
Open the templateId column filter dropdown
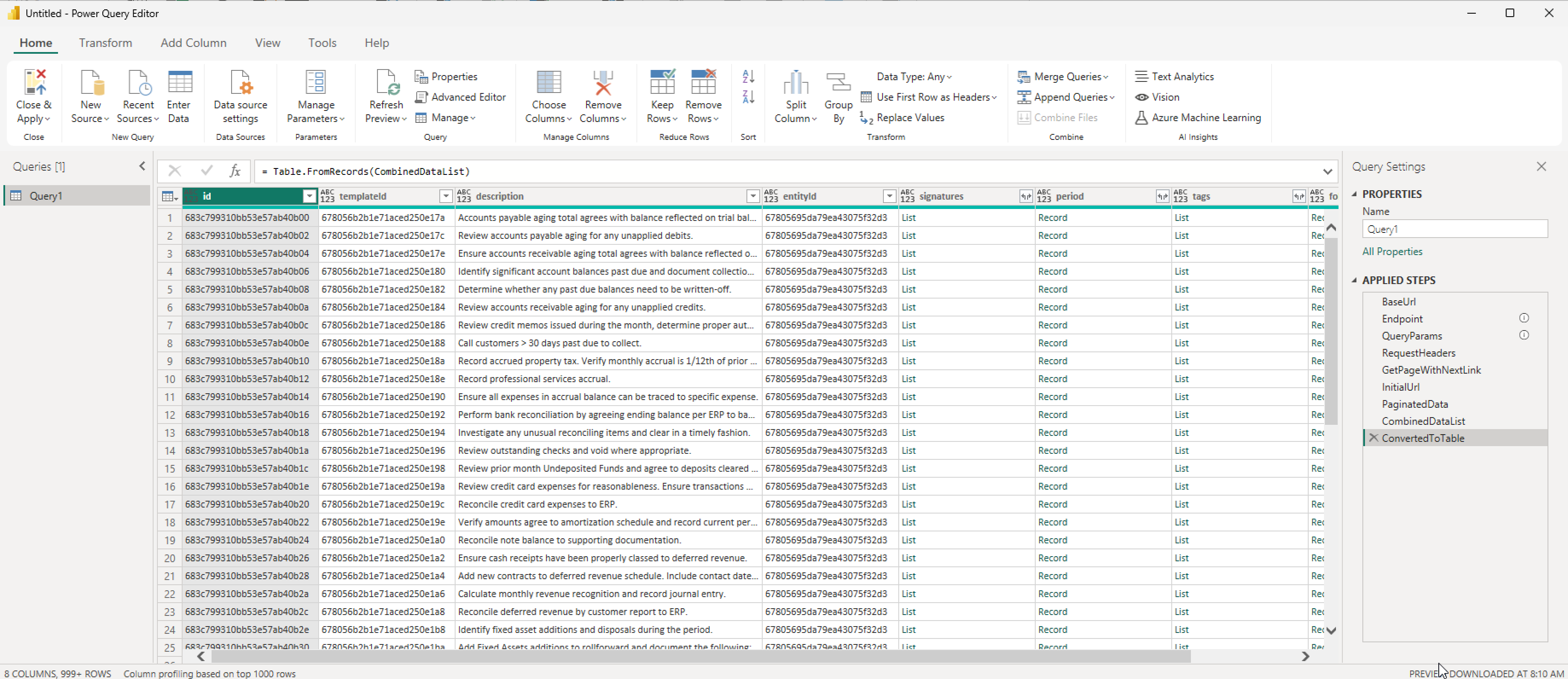click(446, 196)
